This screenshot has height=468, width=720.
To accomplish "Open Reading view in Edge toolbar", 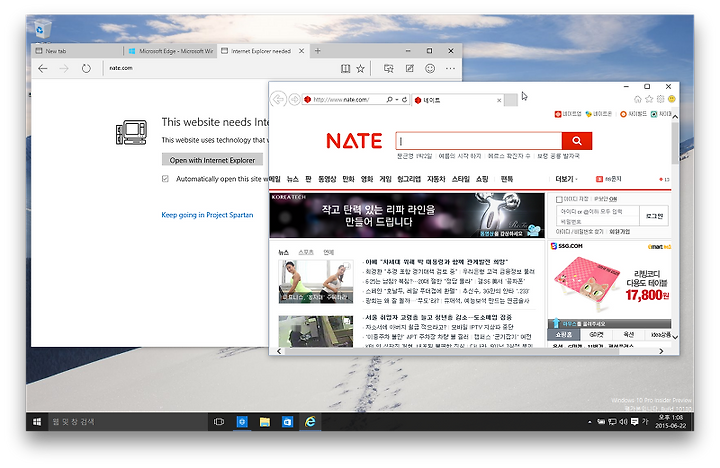I will [345, 68].
